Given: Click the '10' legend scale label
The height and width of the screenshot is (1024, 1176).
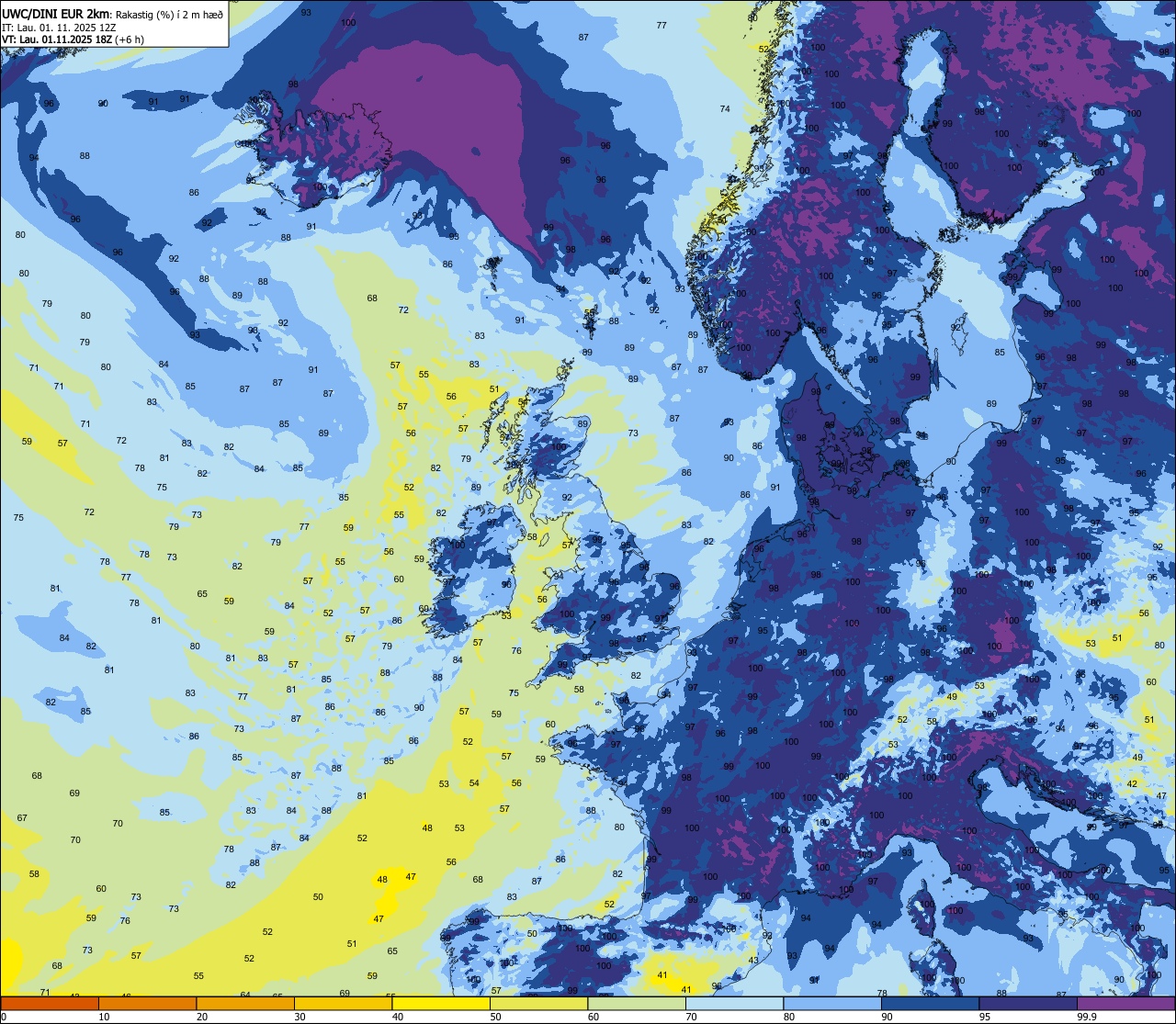Looking at the screenshot, I should [x=104, y=1017].
